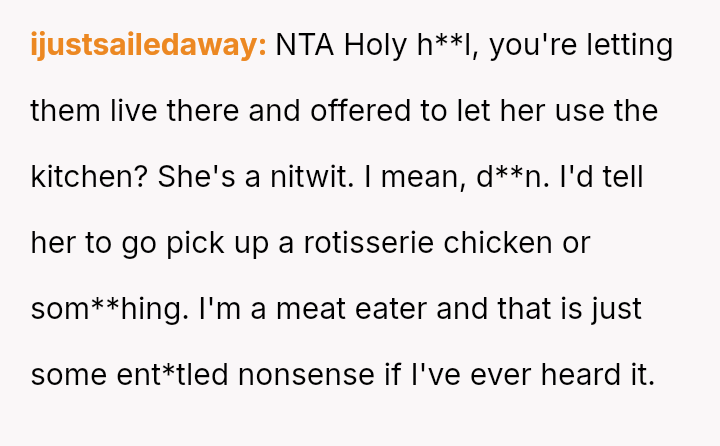
Task: Click the censored word "h**l,"
Action: click(455, 46)
